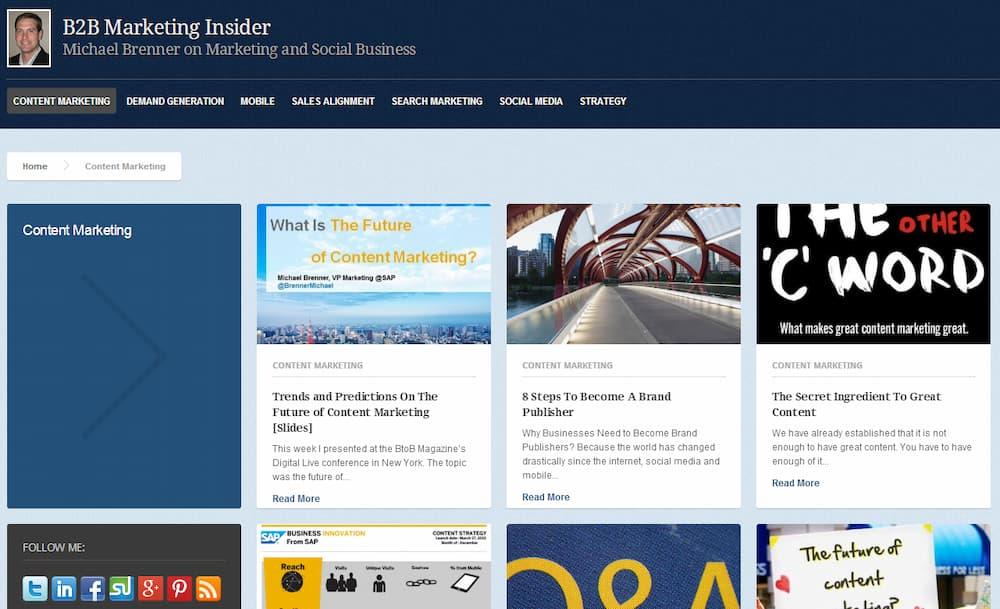Select the LinkedIn icon under Follow Me
The height and width of the screenshot is (609, 1000).
[x=62, y=589]
